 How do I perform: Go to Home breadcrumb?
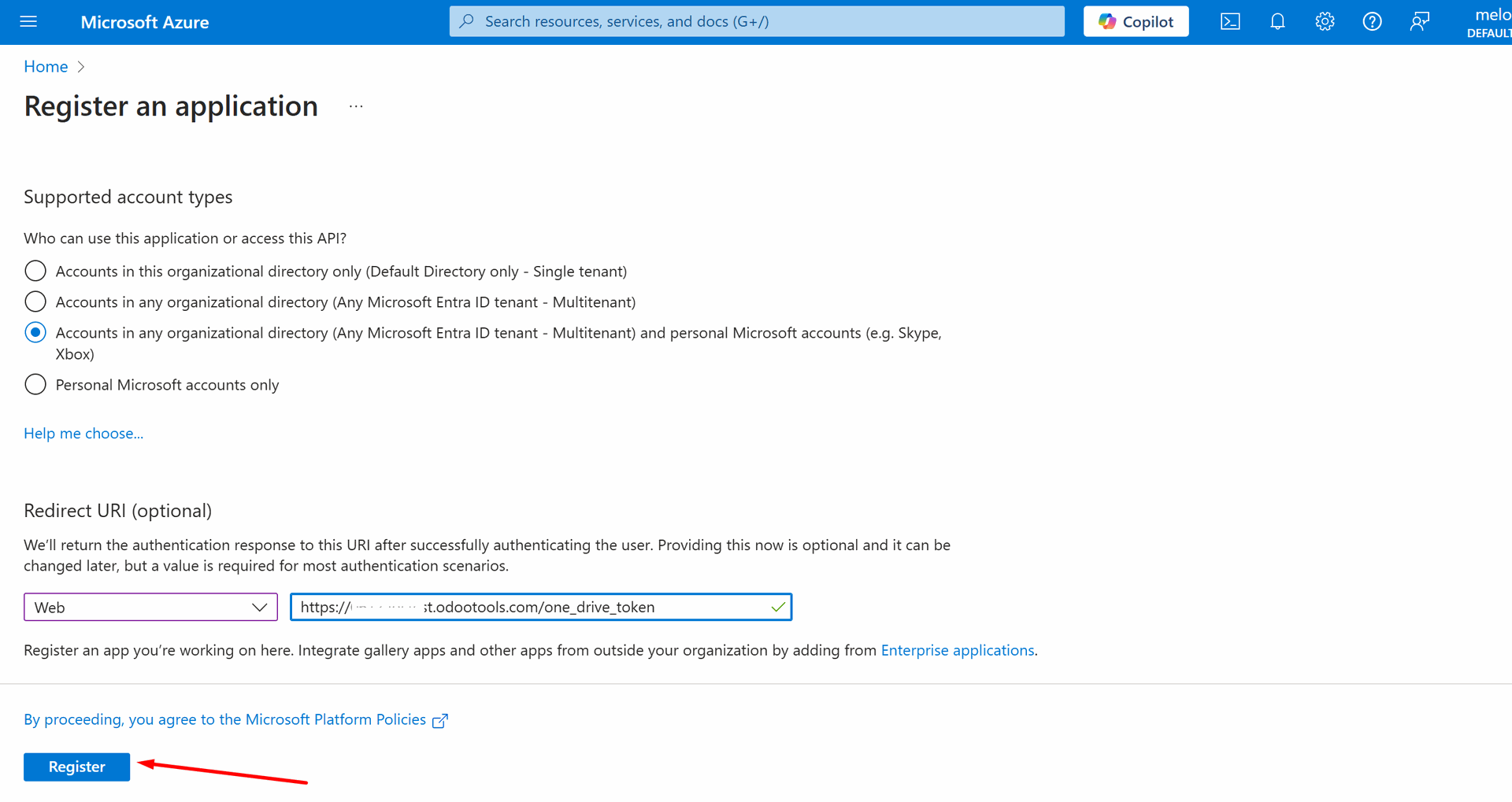(x=46, y=66)
